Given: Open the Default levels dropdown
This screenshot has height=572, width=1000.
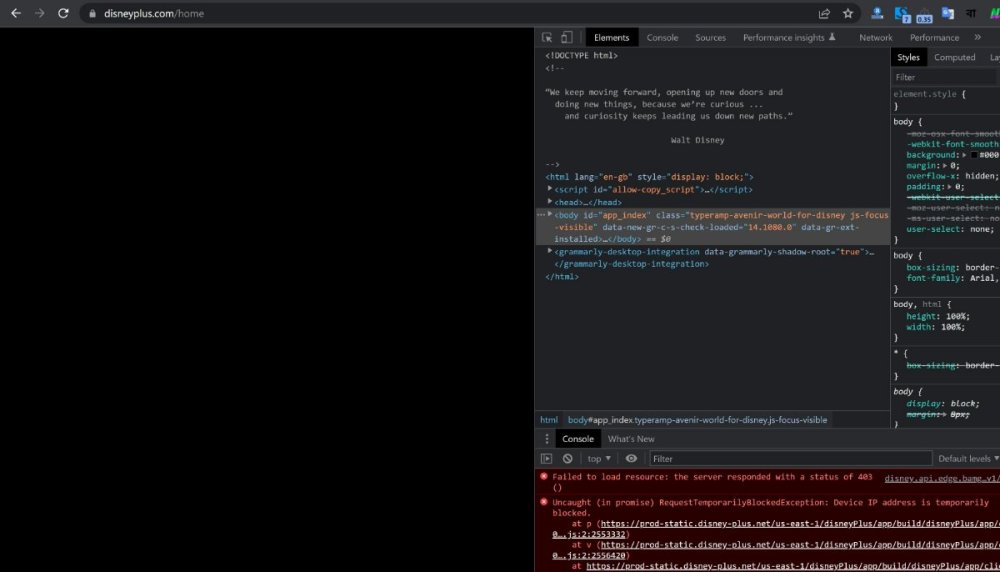Looking at the screenshot, I should tap(968, 459).
